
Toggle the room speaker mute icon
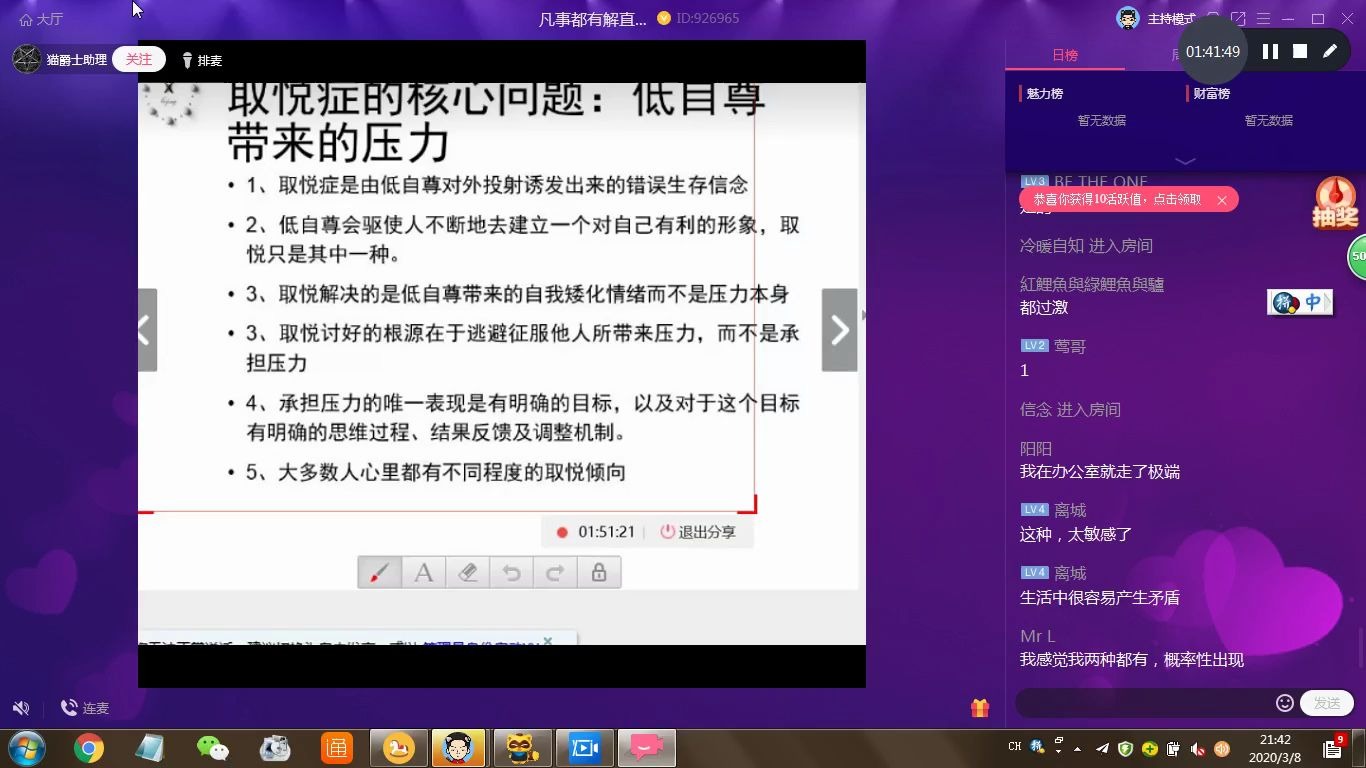[21, 708]
